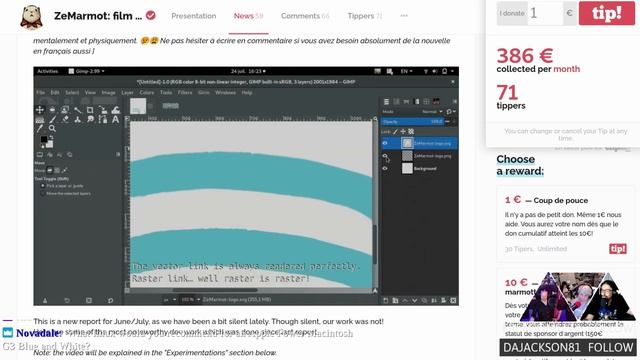
Task: Open EN keyboard layout dropdown
Action: tap(407, 71)
